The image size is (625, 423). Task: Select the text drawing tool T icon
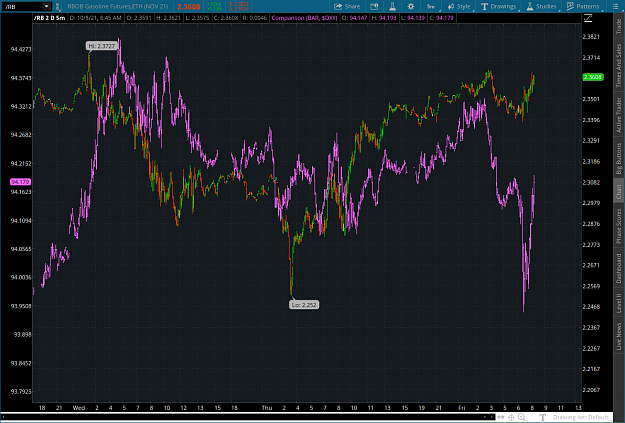[x=542, y=417]
